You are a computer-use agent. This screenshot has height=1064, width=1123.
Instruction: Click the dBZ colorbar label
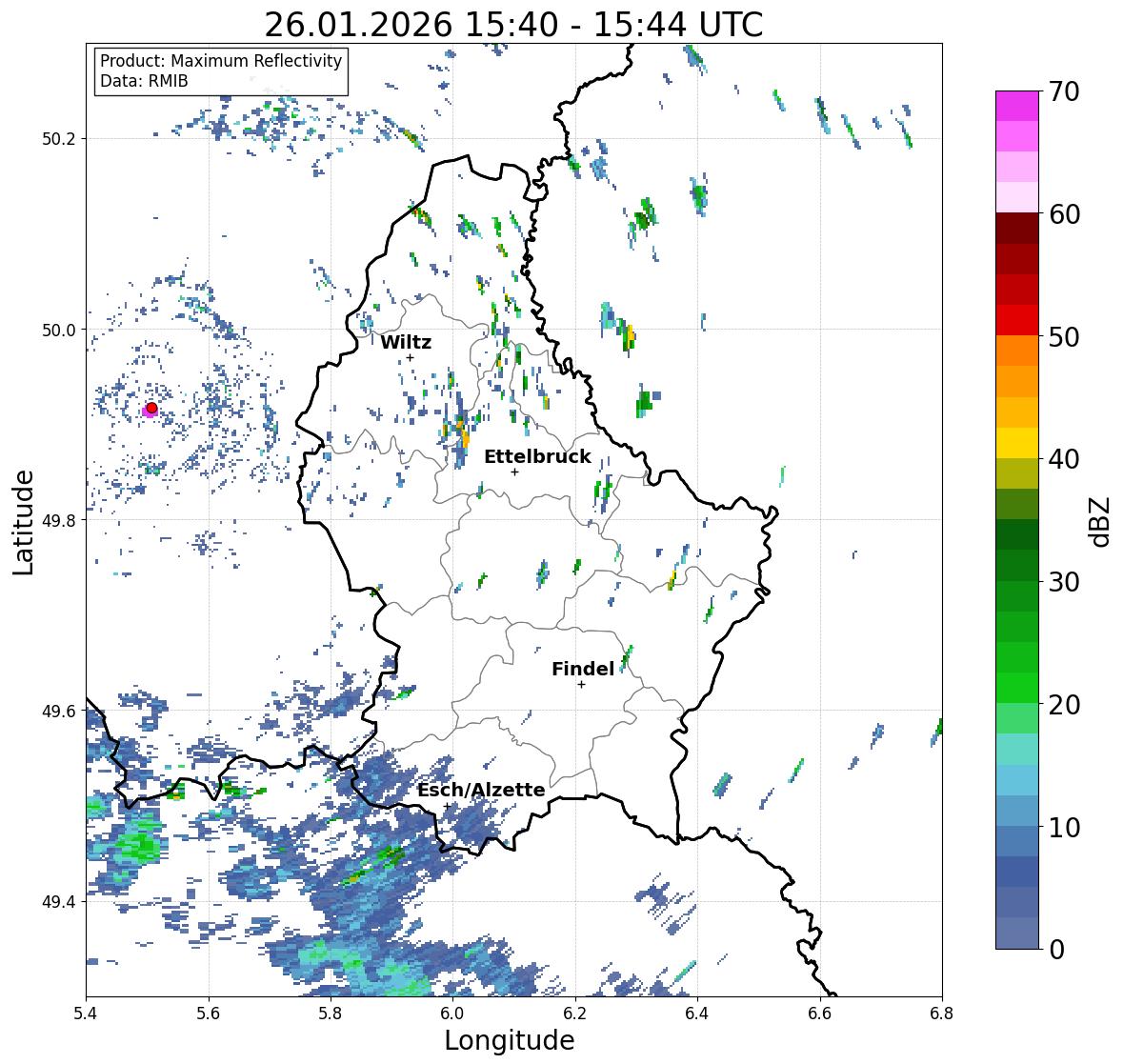coord(1101,521)
